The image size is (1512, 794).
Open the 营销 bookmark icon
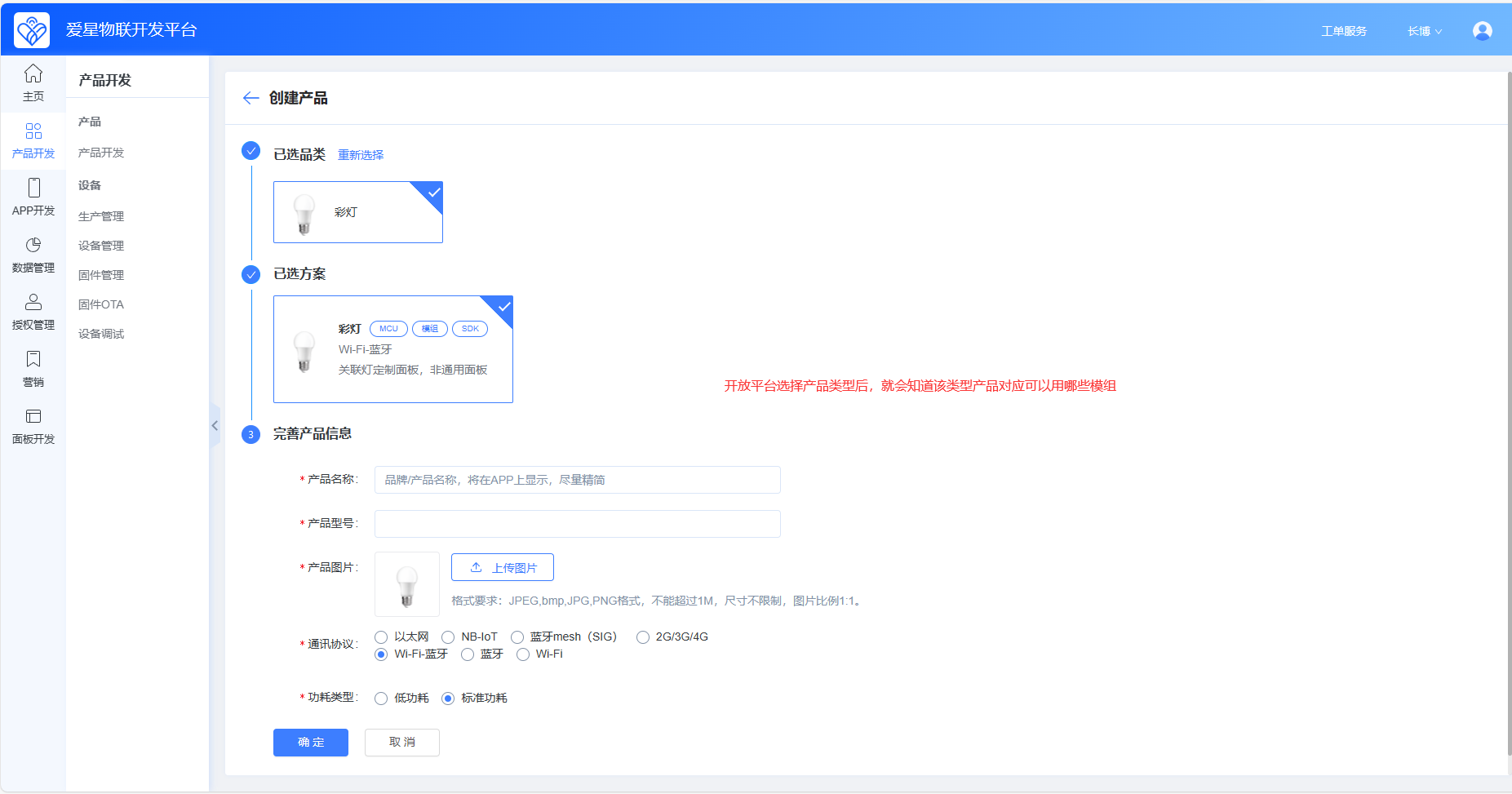(33, 359)
